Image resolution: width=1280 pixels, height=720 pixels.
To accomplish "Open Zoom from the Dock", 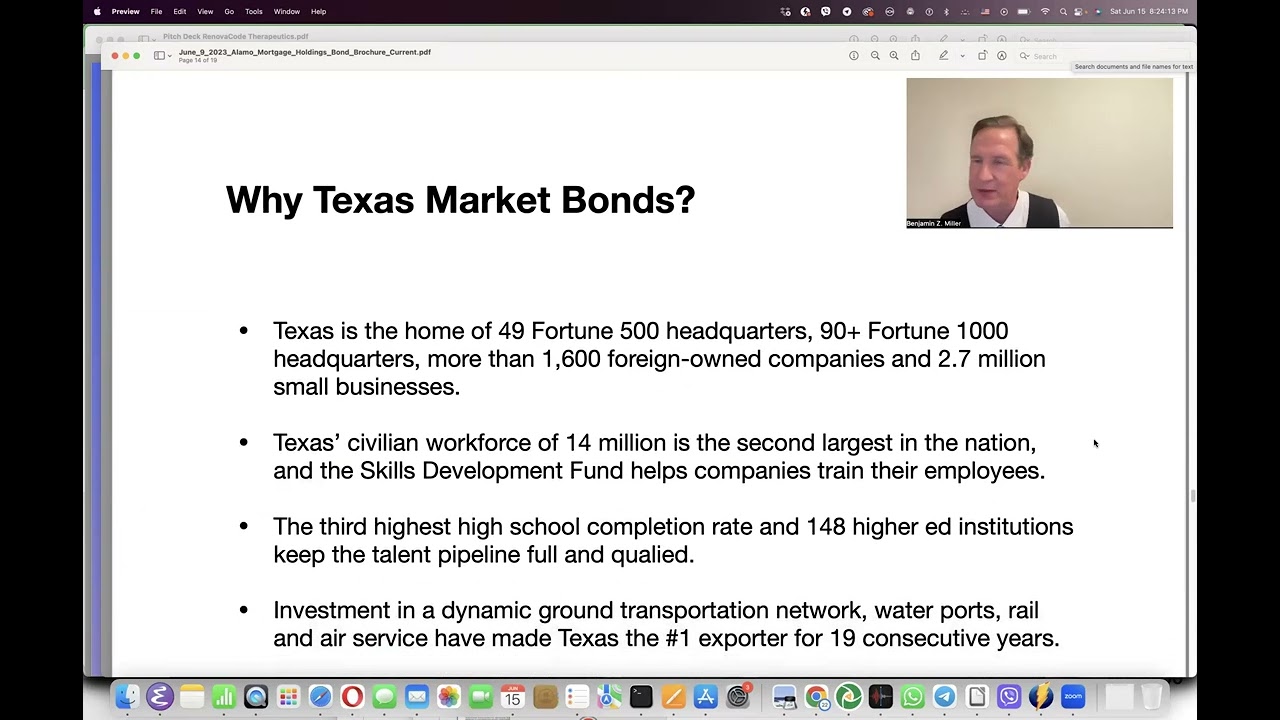I will (1073, 697).
